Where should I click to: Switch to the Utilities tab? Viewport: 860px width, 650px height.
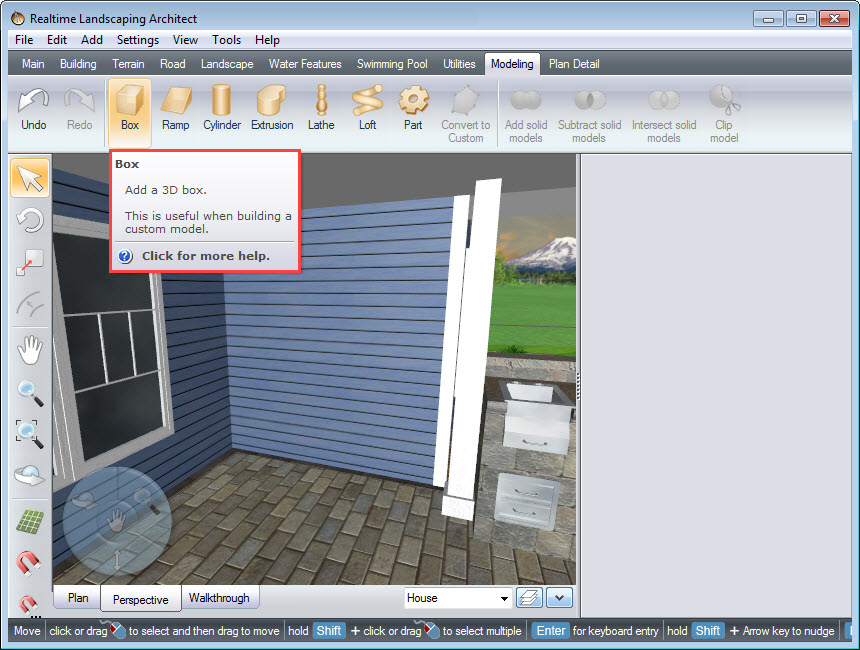point(459,64)
